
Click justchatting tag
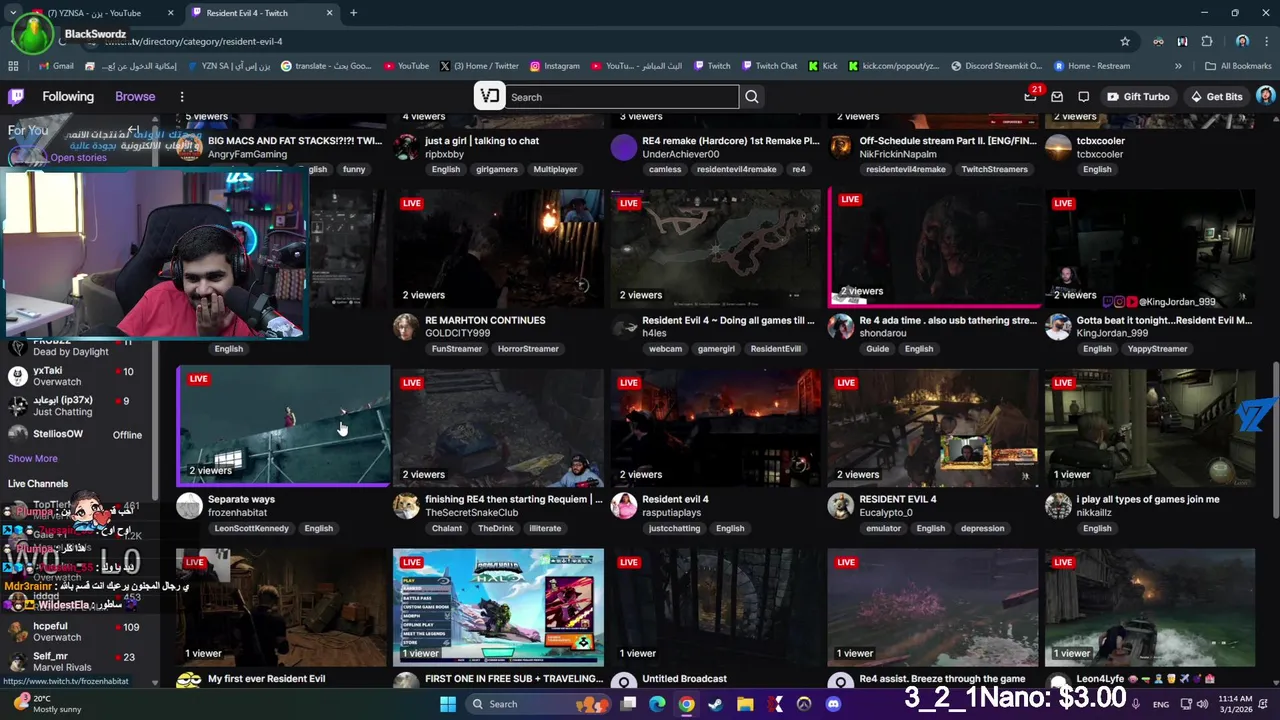click(x=672, y=528)
